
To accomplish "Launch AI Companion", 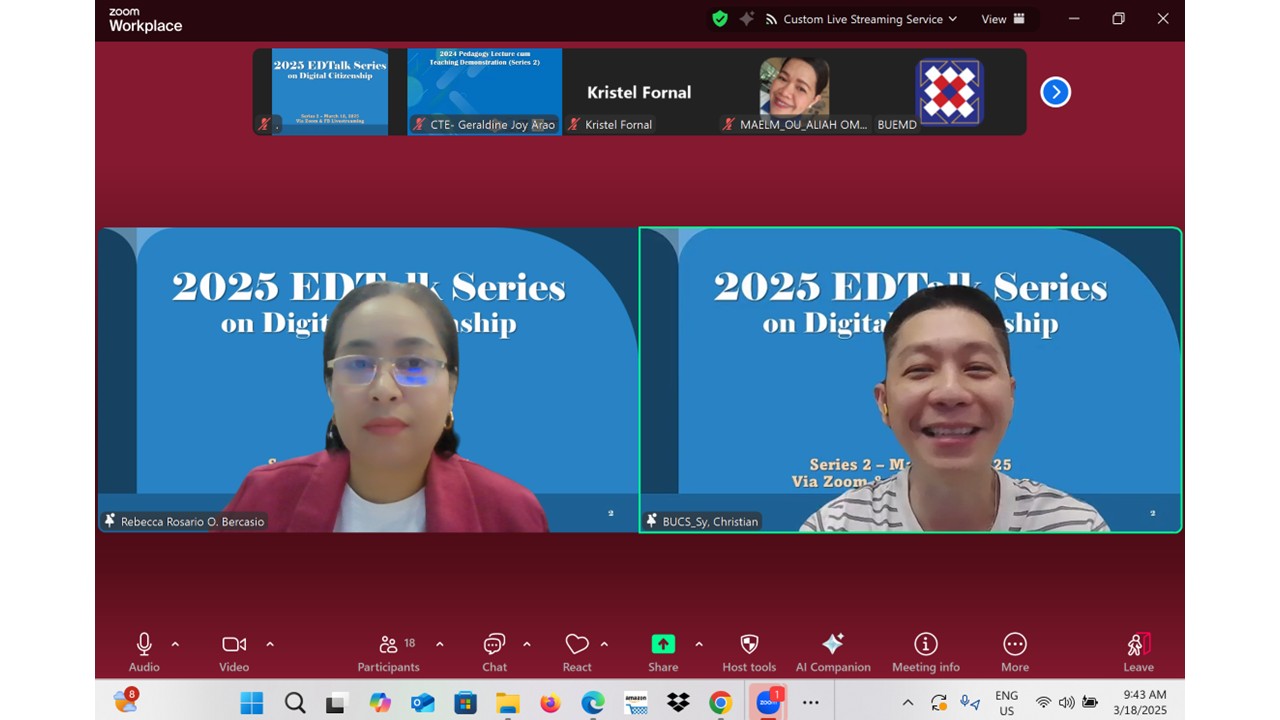I will point(833,644).
